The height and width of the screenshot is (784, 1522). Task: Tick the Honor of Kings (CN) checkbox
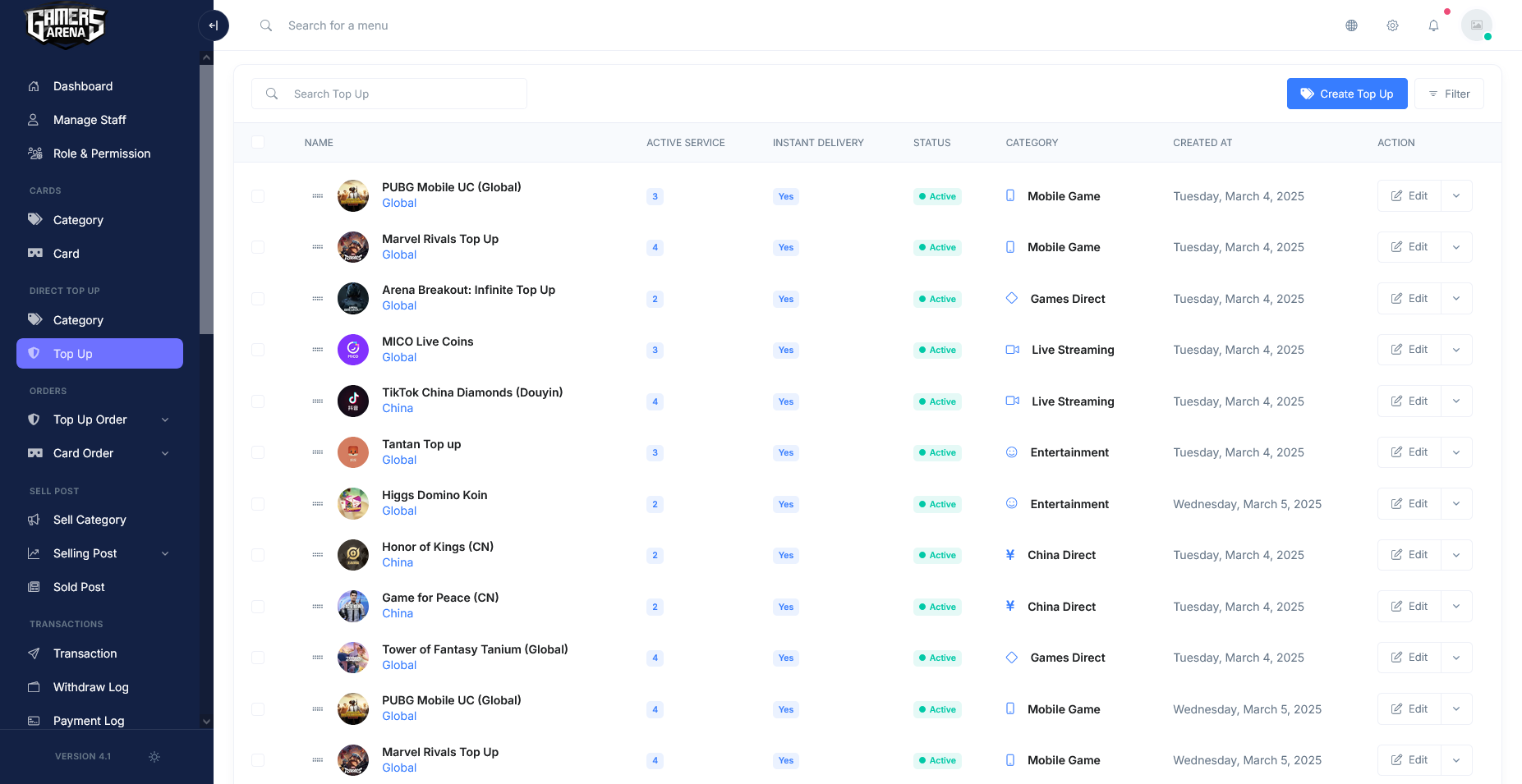coord(258,555)
